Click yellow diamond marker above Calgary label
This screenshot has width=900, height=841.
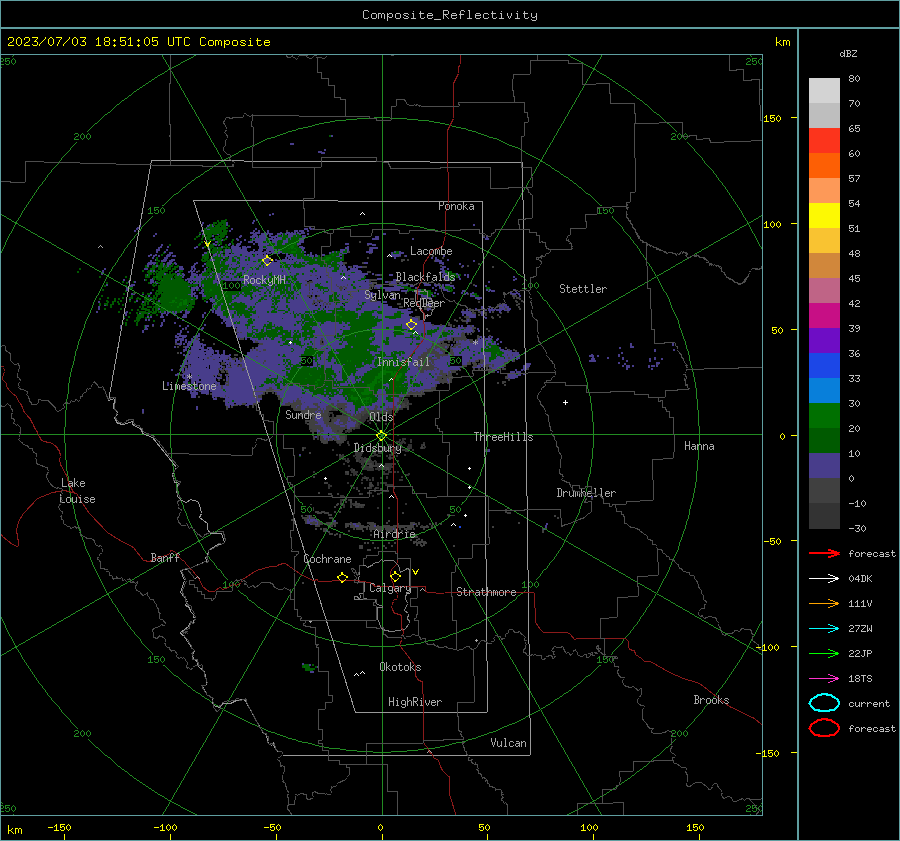point(395,576)
